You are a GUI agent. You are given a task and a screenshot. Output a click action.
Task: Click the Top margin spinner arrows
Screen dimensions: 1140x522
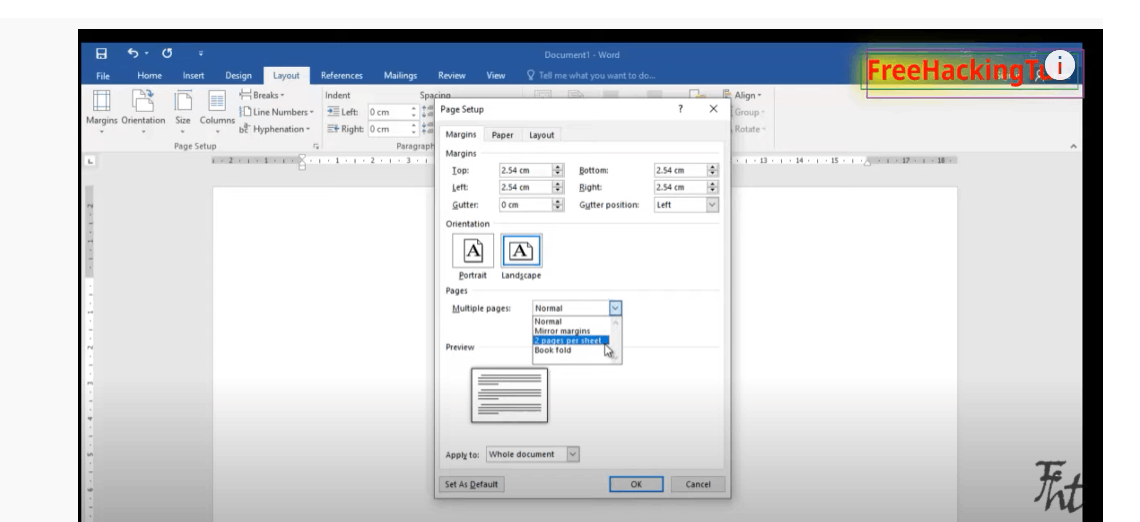click(x=558, y=170)
